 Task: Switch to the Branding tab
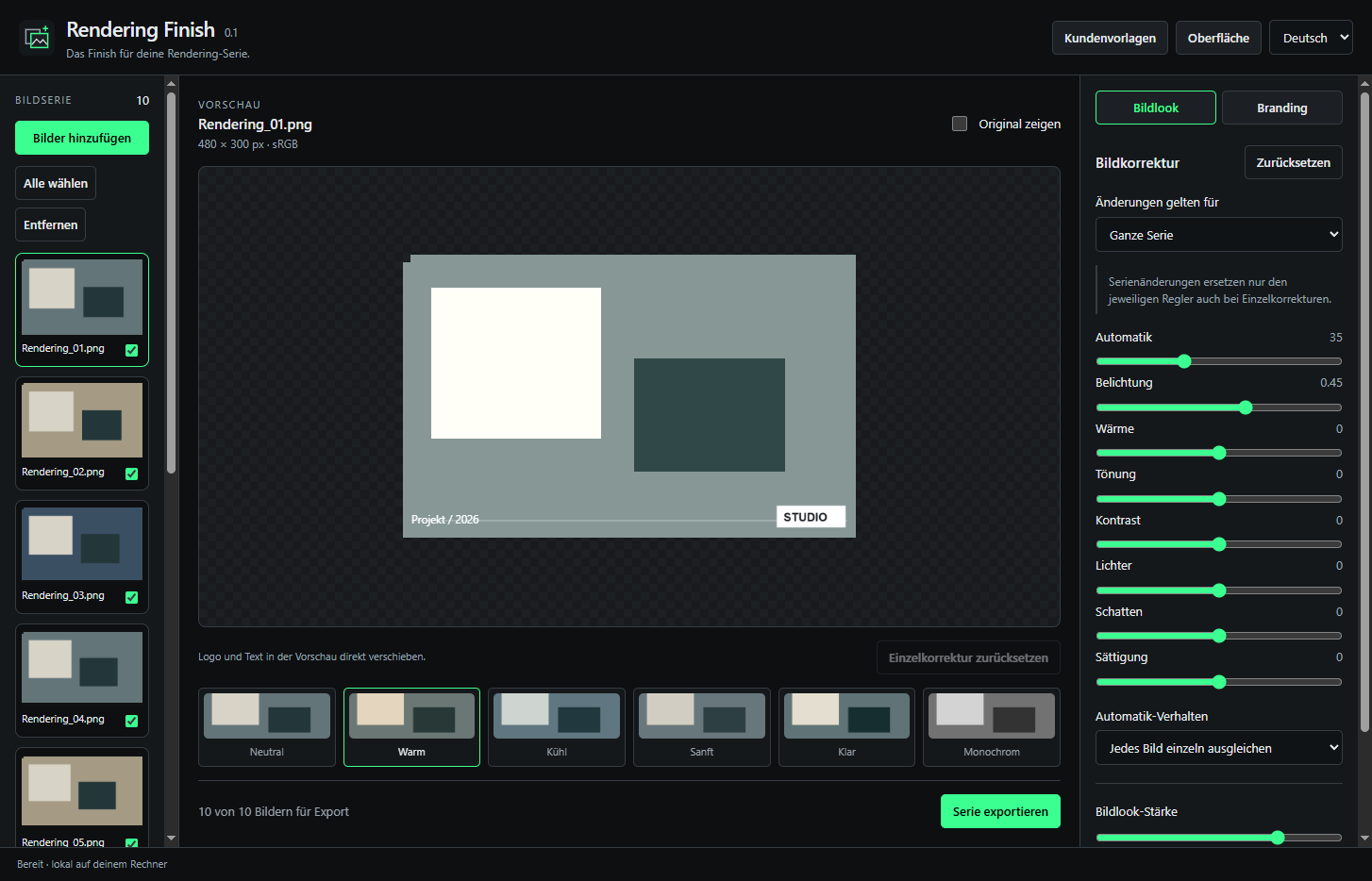click(1282, 108)
